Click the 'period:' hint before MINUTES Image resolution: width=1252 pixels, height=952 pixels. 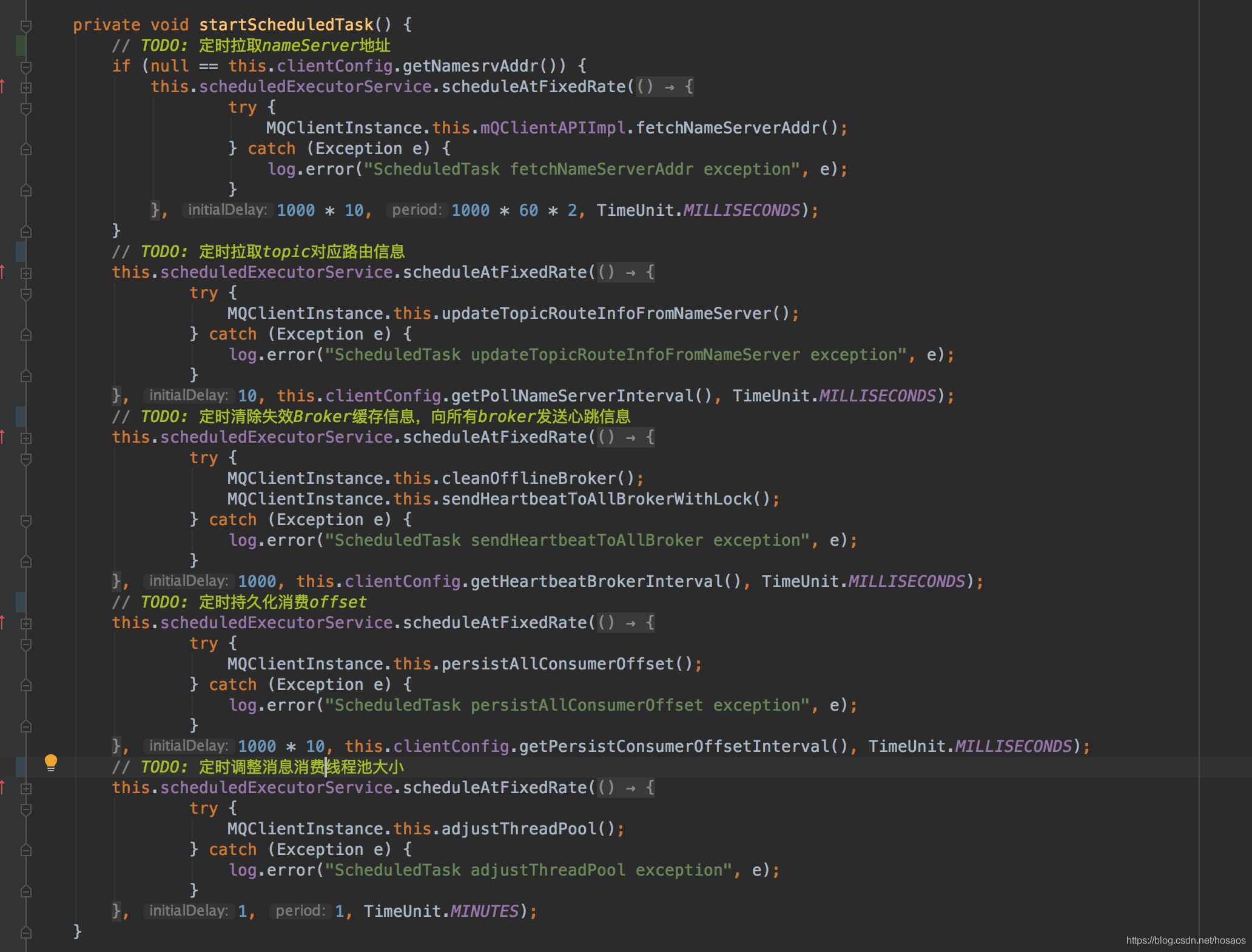300,911
